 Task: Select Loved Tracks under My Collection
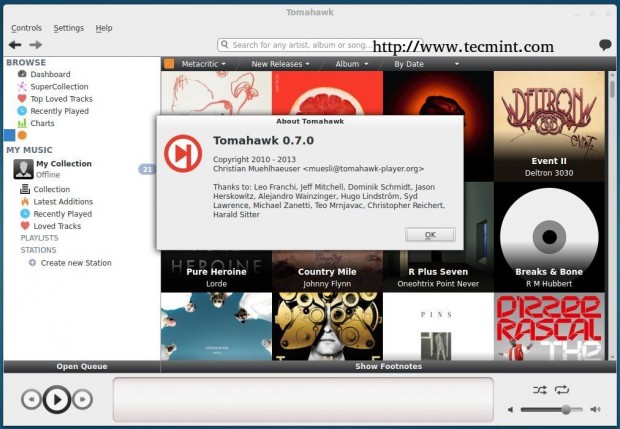[57, 226]
